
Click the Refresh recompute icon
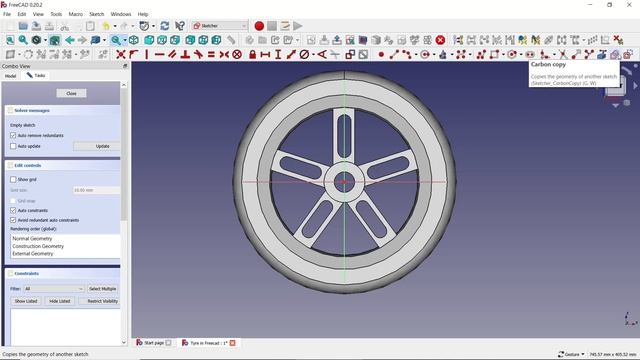(165, 26)
